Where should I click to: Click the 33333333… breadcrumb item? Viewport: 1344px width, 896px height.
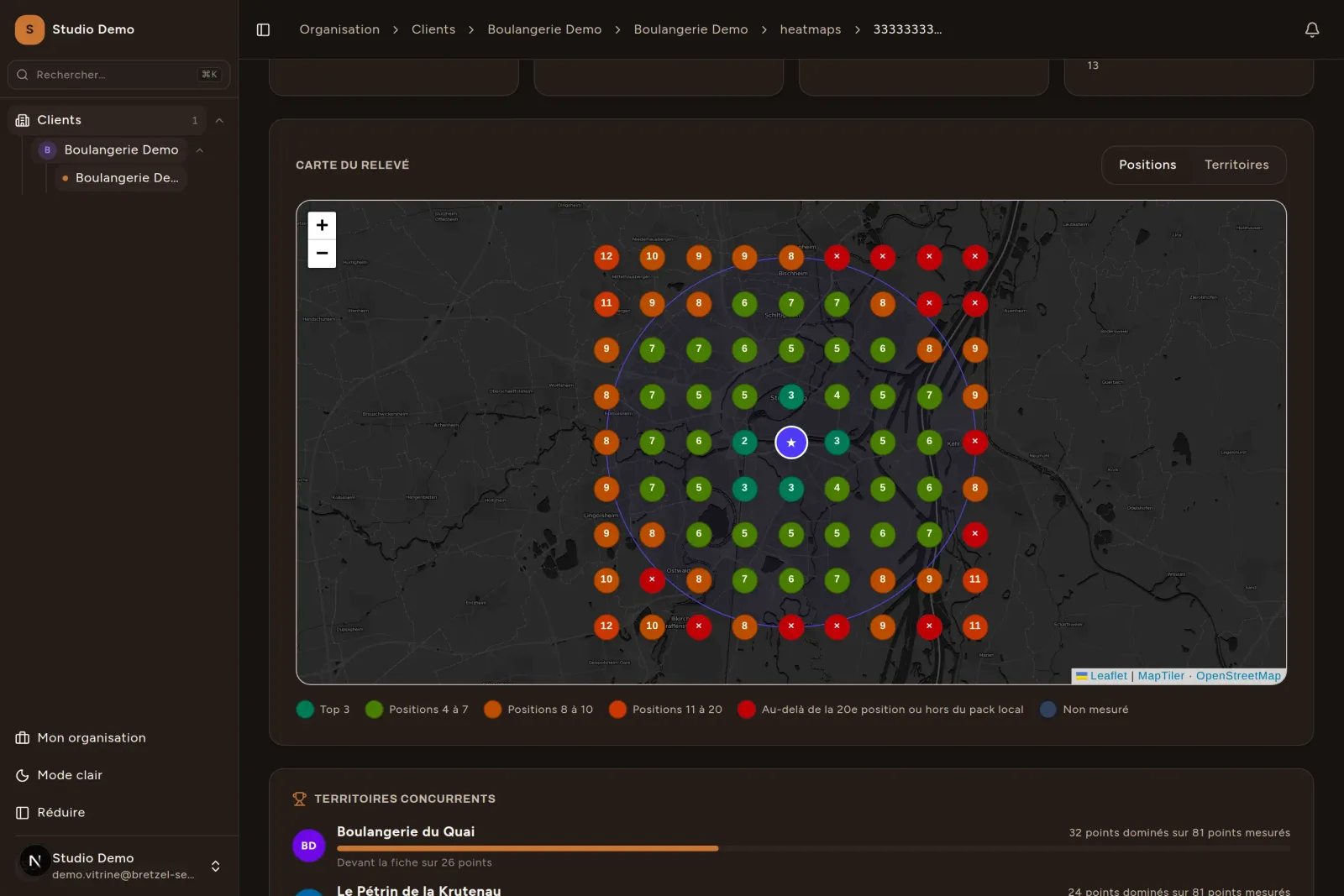(907, 29)
